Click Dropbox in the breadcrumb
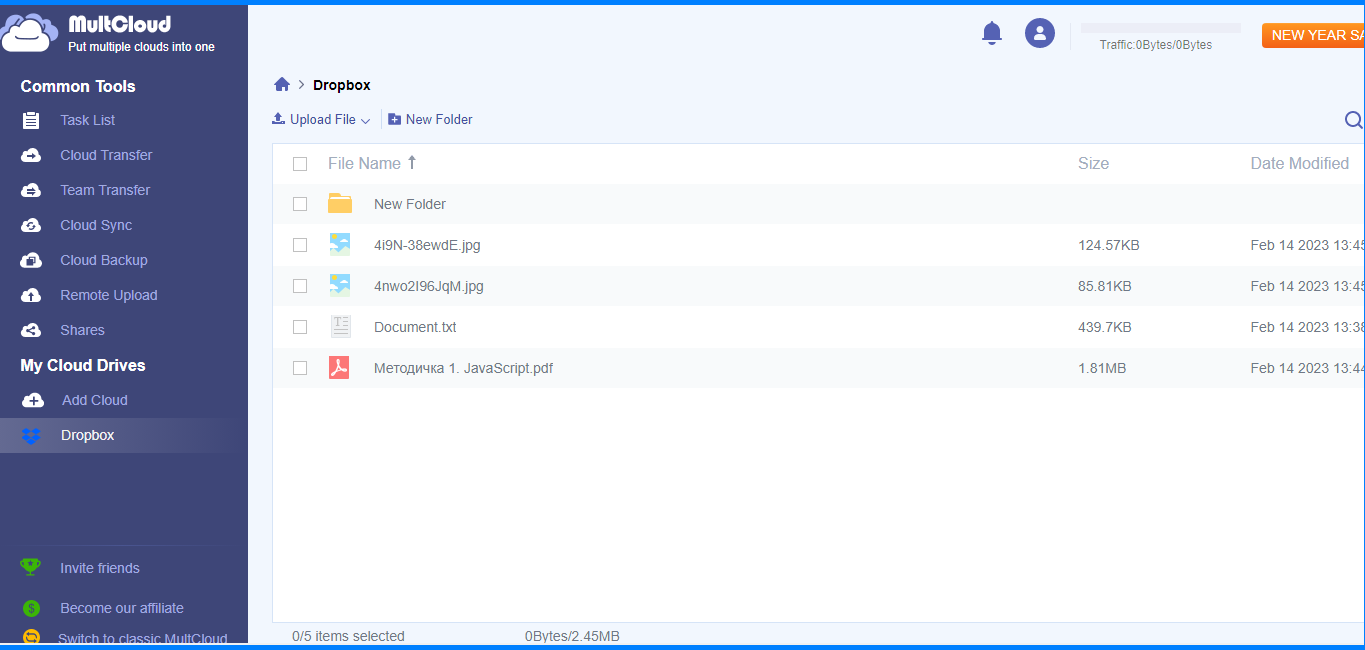The width and height of the screenshot is (1365, 650). coord(342,85)
